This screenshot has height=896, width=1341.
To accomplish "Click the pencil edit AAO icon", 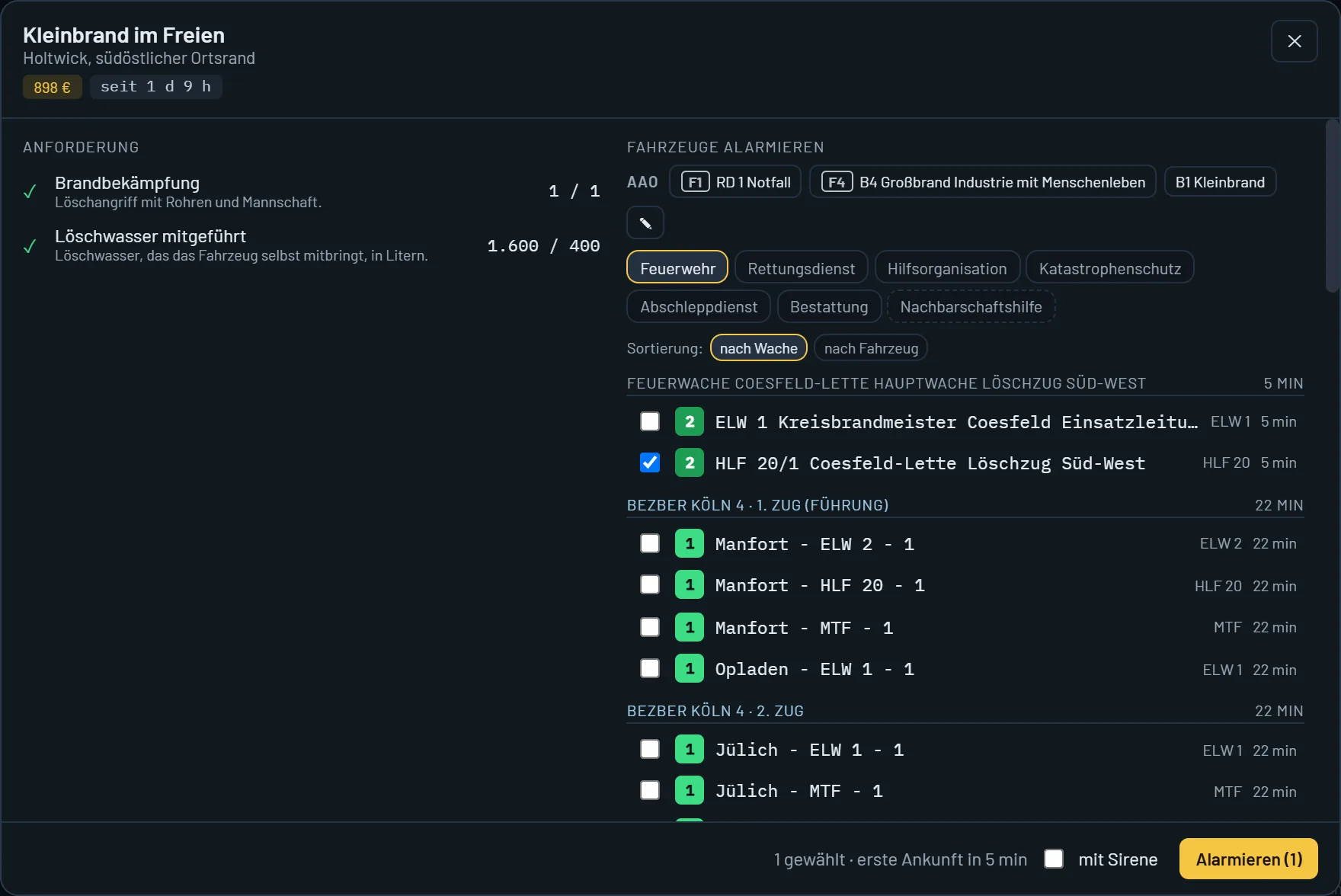I will click(x=645, y=222).
